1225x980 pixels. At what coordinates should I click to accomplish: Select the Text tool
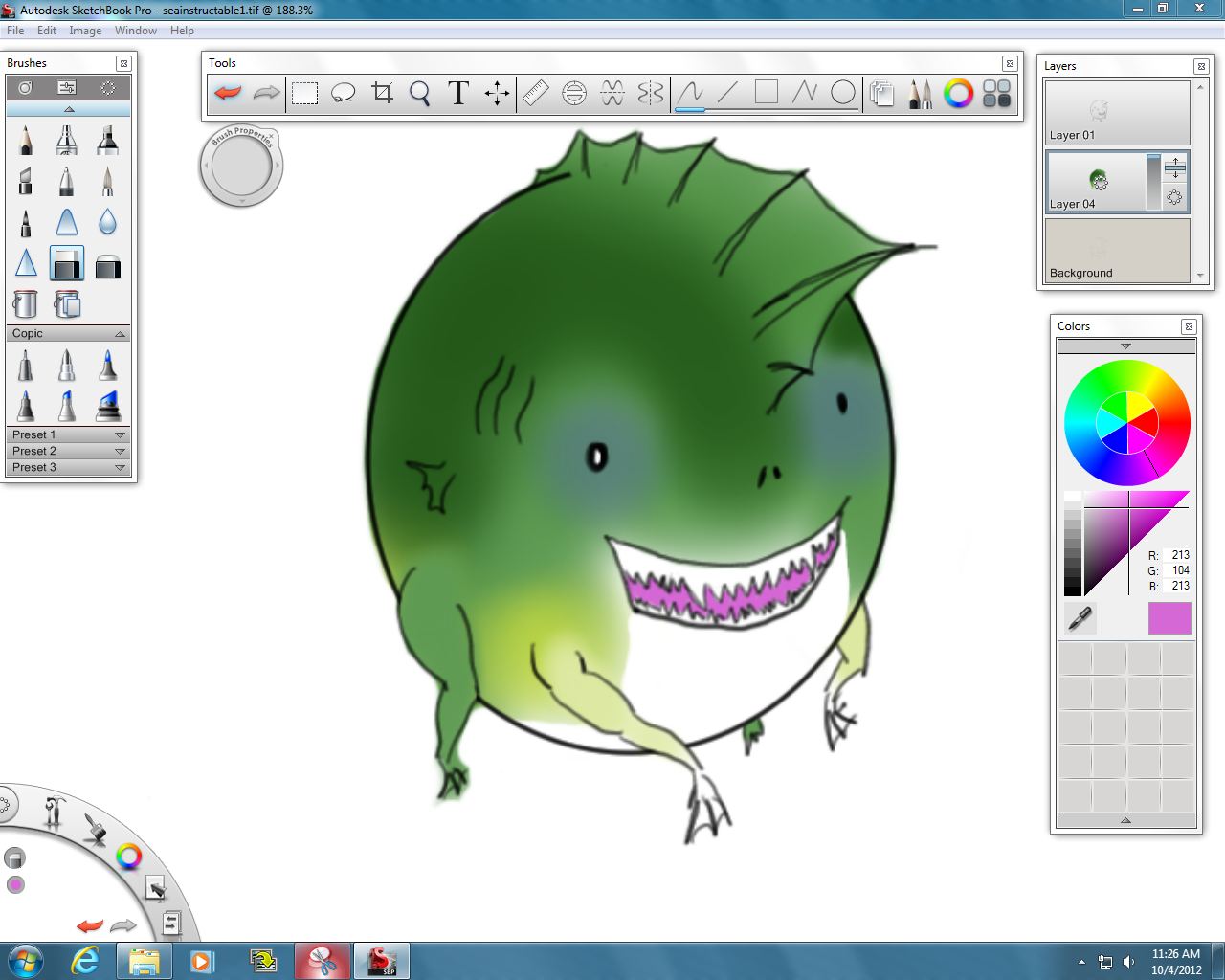458,93
